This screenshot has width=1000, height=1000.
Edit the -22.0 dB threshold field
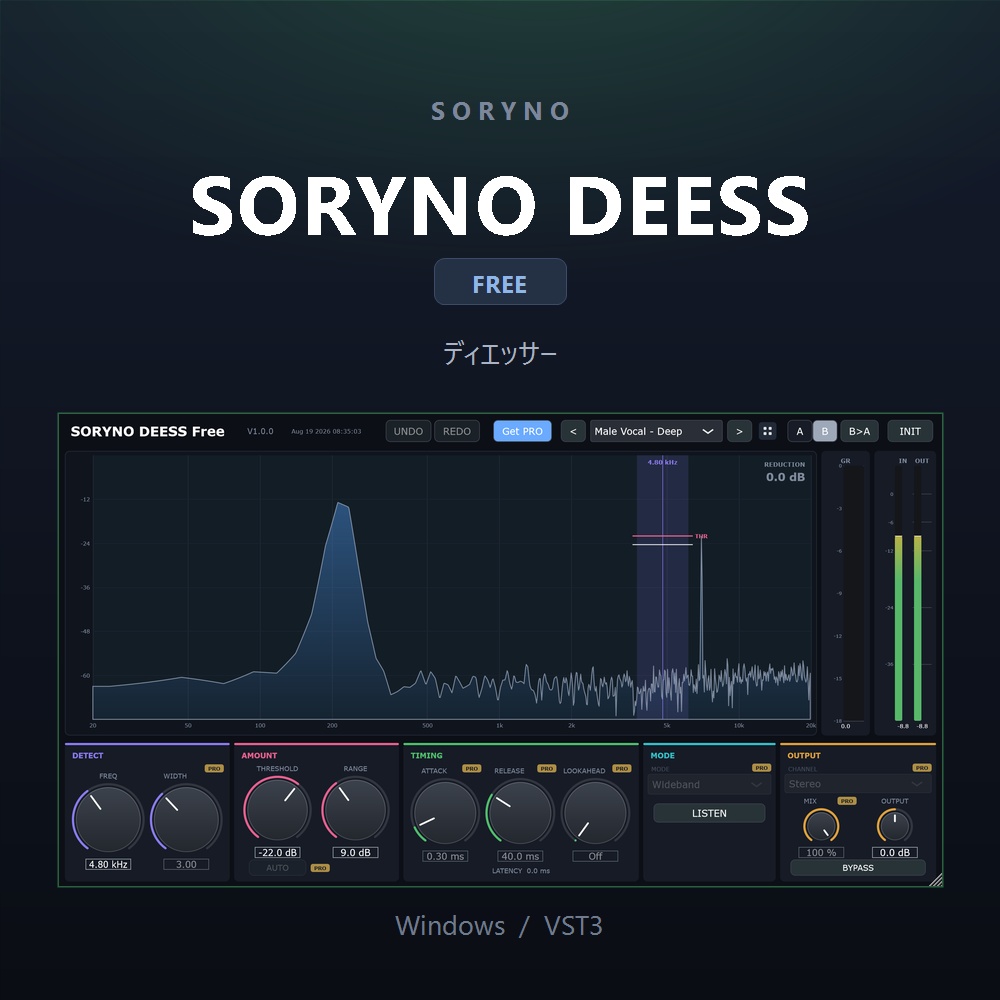(277, 852)
